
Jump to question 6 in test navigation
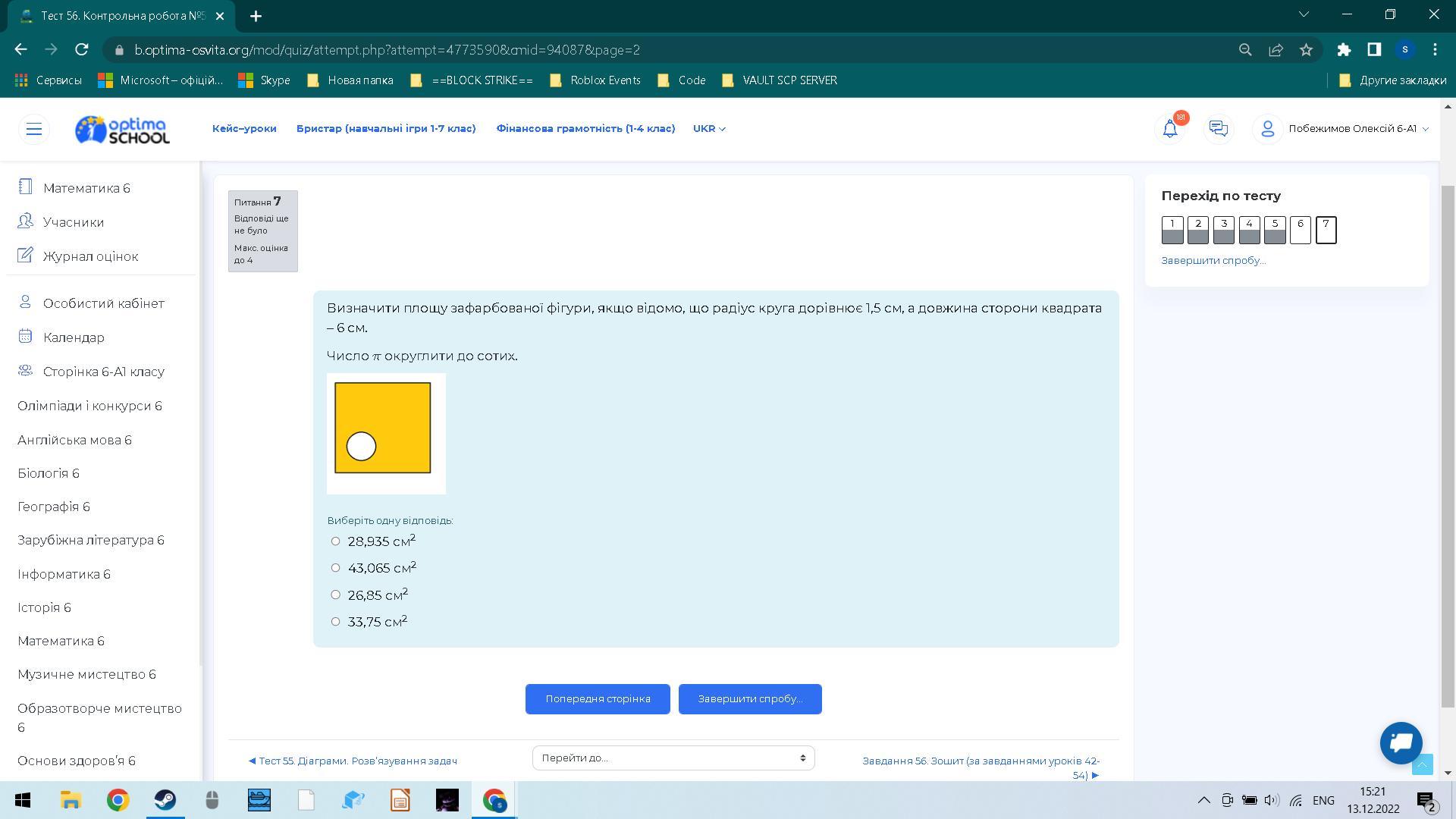1300,230
